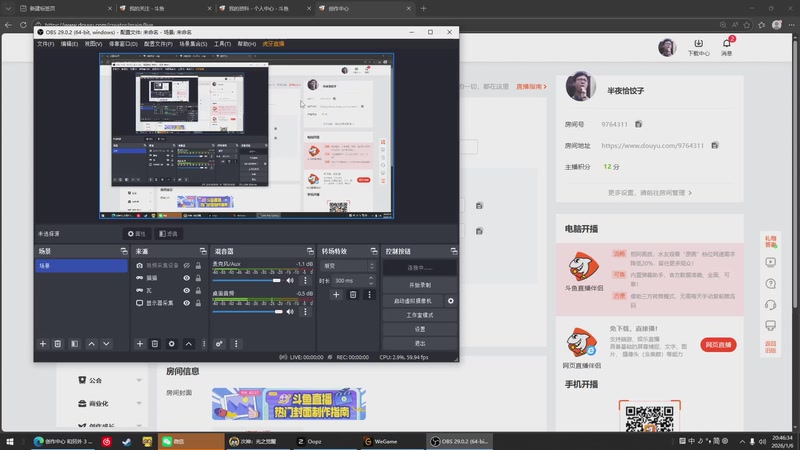Adjust the 300 ms duration stepper
Image resolution: width=800 pixels, height=450 pixels.
[371, 281]
